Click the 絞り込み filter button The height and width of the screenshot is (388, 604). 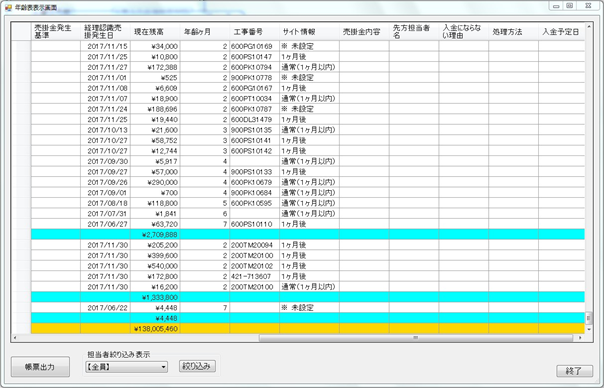click(x=197, y=366)
